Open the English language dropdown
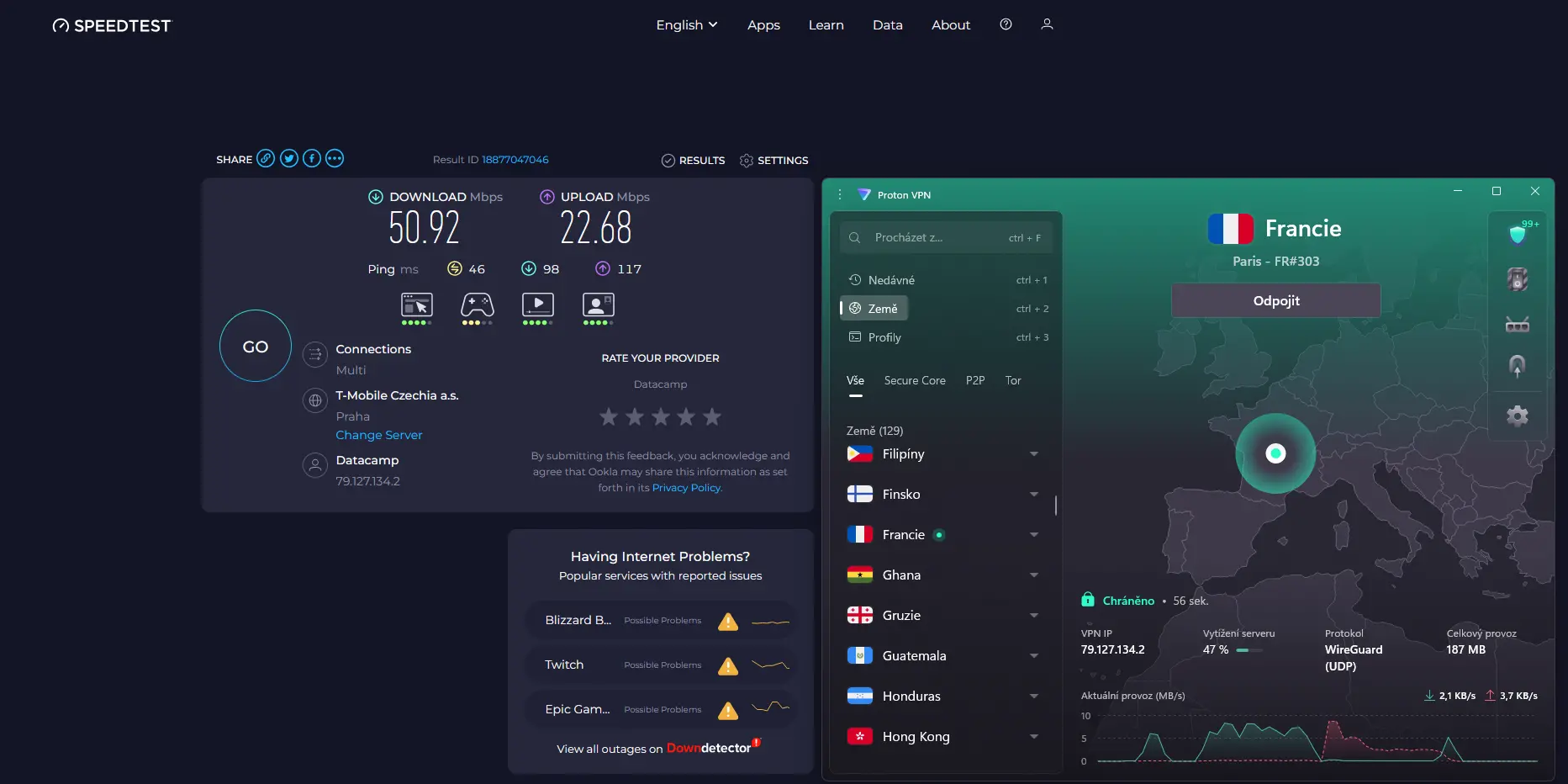 click(686, 24)
